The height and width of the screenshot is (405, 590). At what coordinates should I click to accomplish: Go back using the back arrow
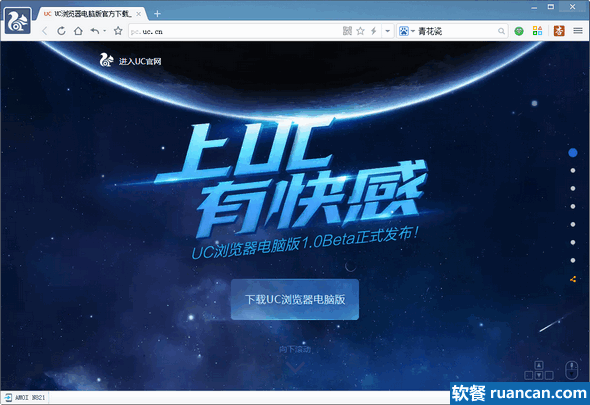45,31
